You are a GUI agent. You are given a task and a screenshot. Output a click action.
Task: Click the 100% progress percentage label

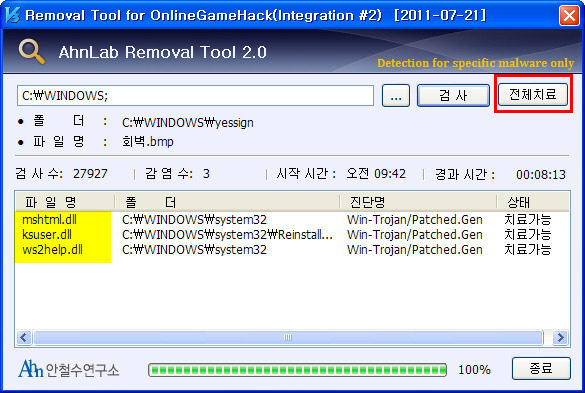click(x=474, y=370)
